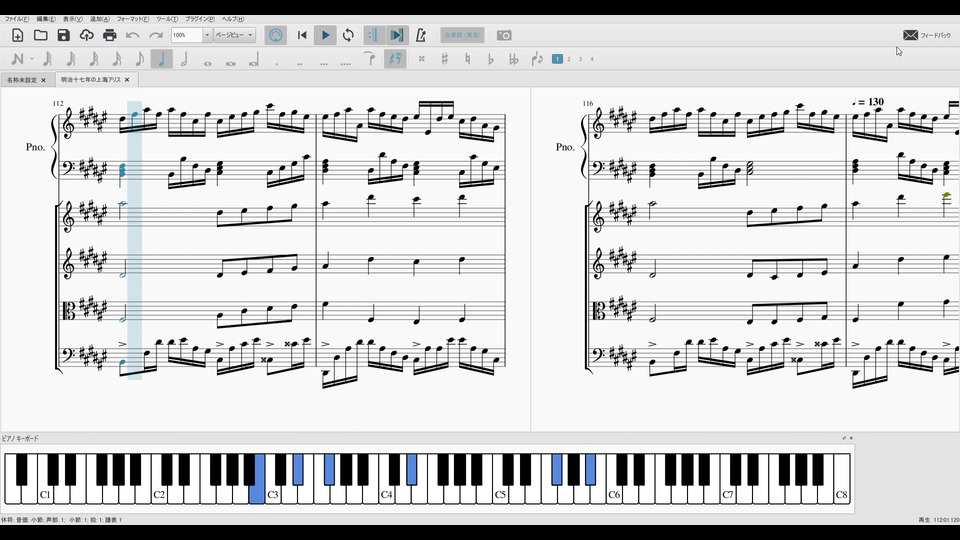Click the Play button in the toolbar

pos(325,35)
